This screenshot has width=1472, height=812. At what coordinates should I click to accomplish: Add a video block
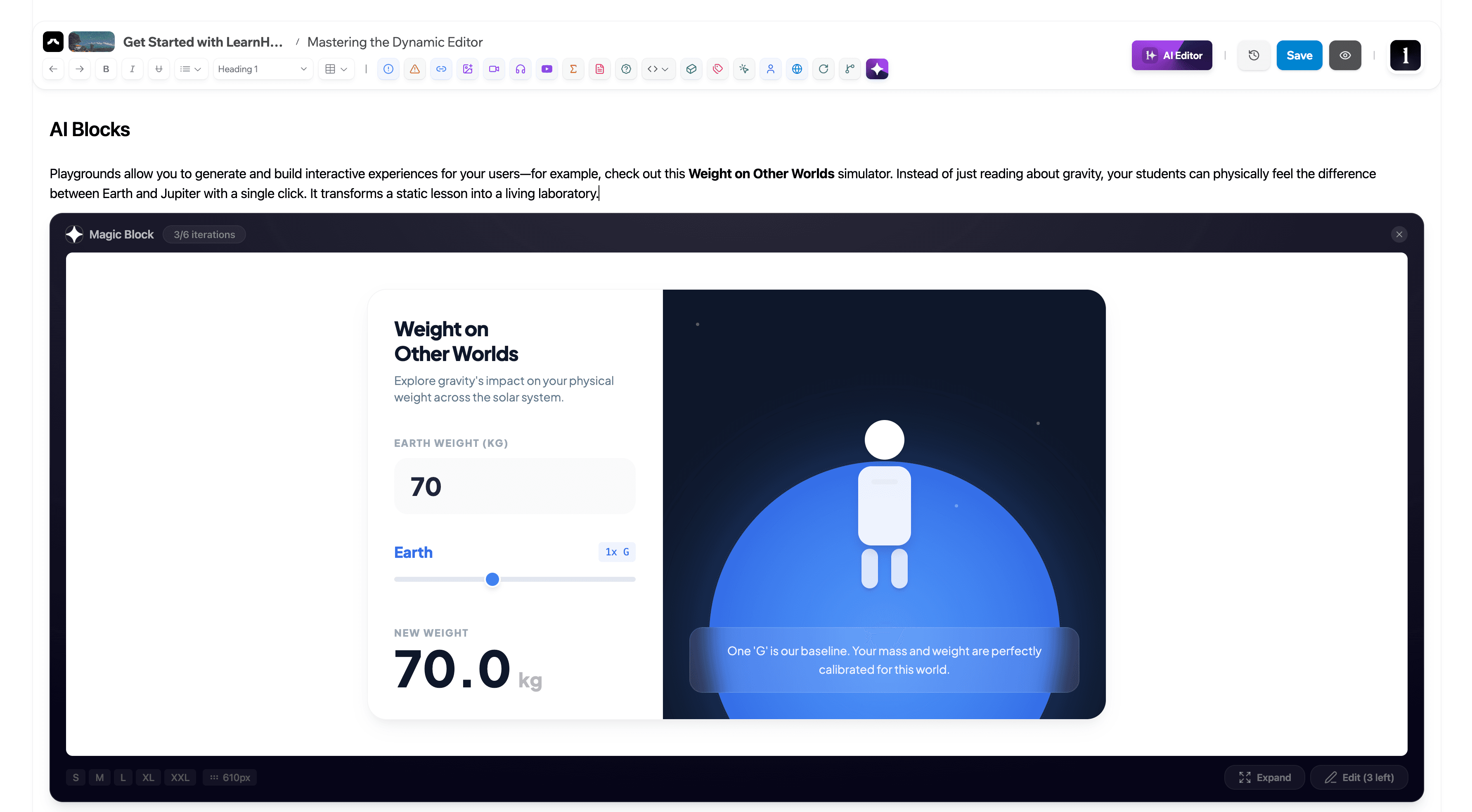494,68
